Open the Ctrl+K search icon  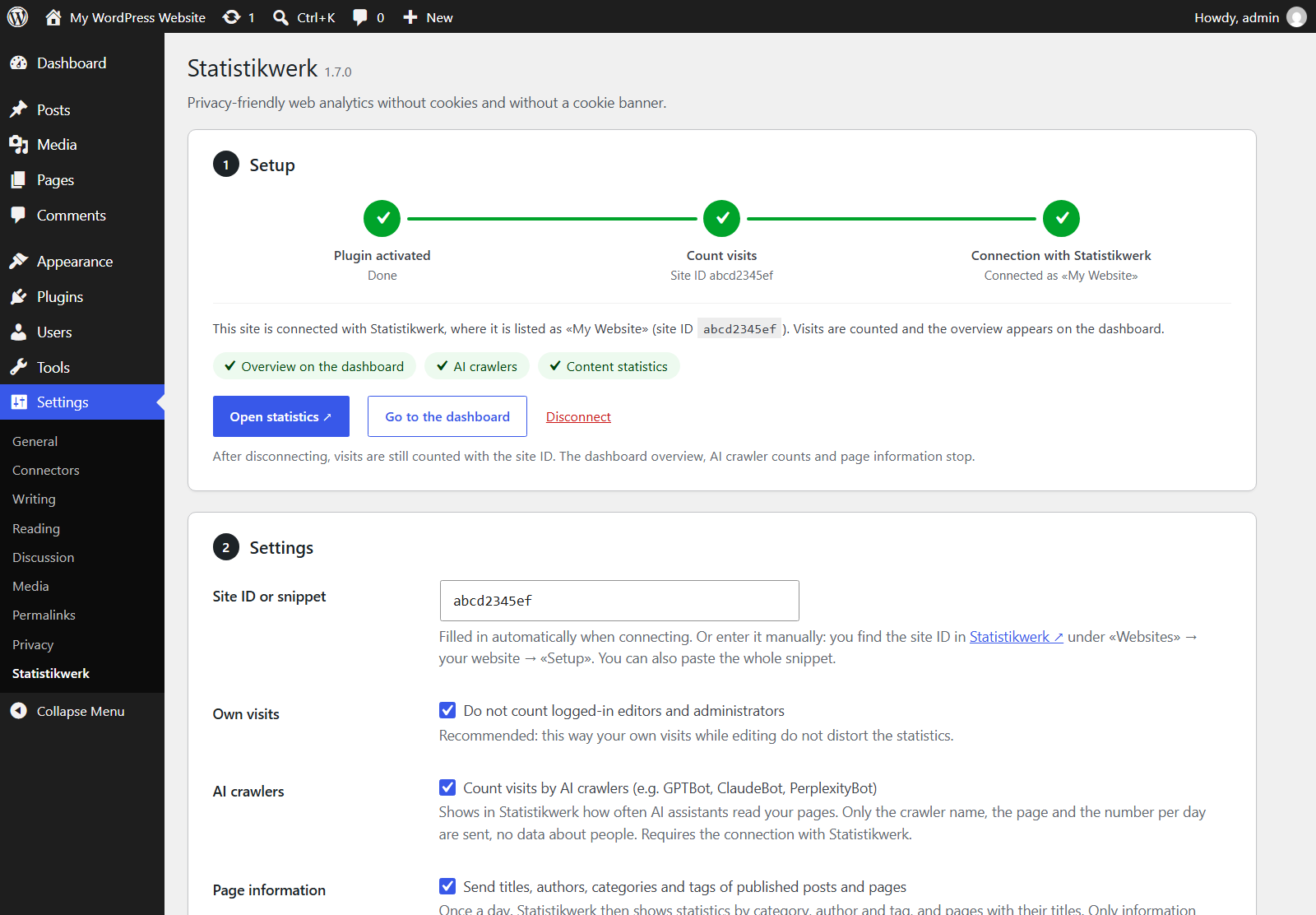point(280,17)
